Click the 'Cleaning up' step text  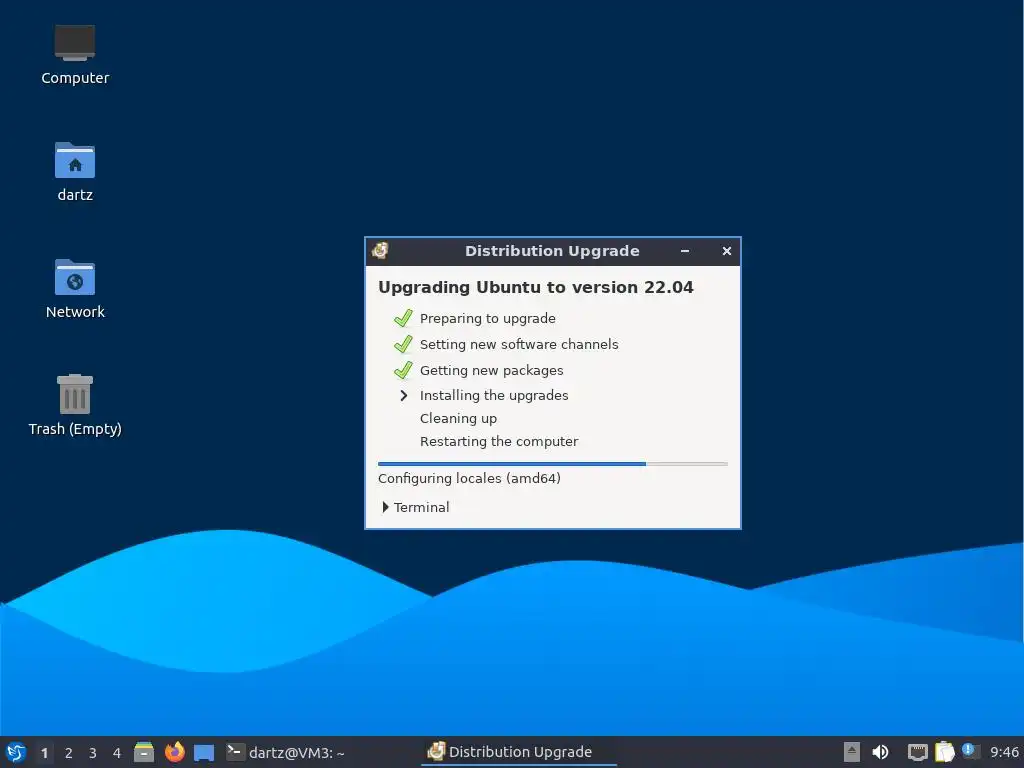pyautogui.click(x=458, y=419)
